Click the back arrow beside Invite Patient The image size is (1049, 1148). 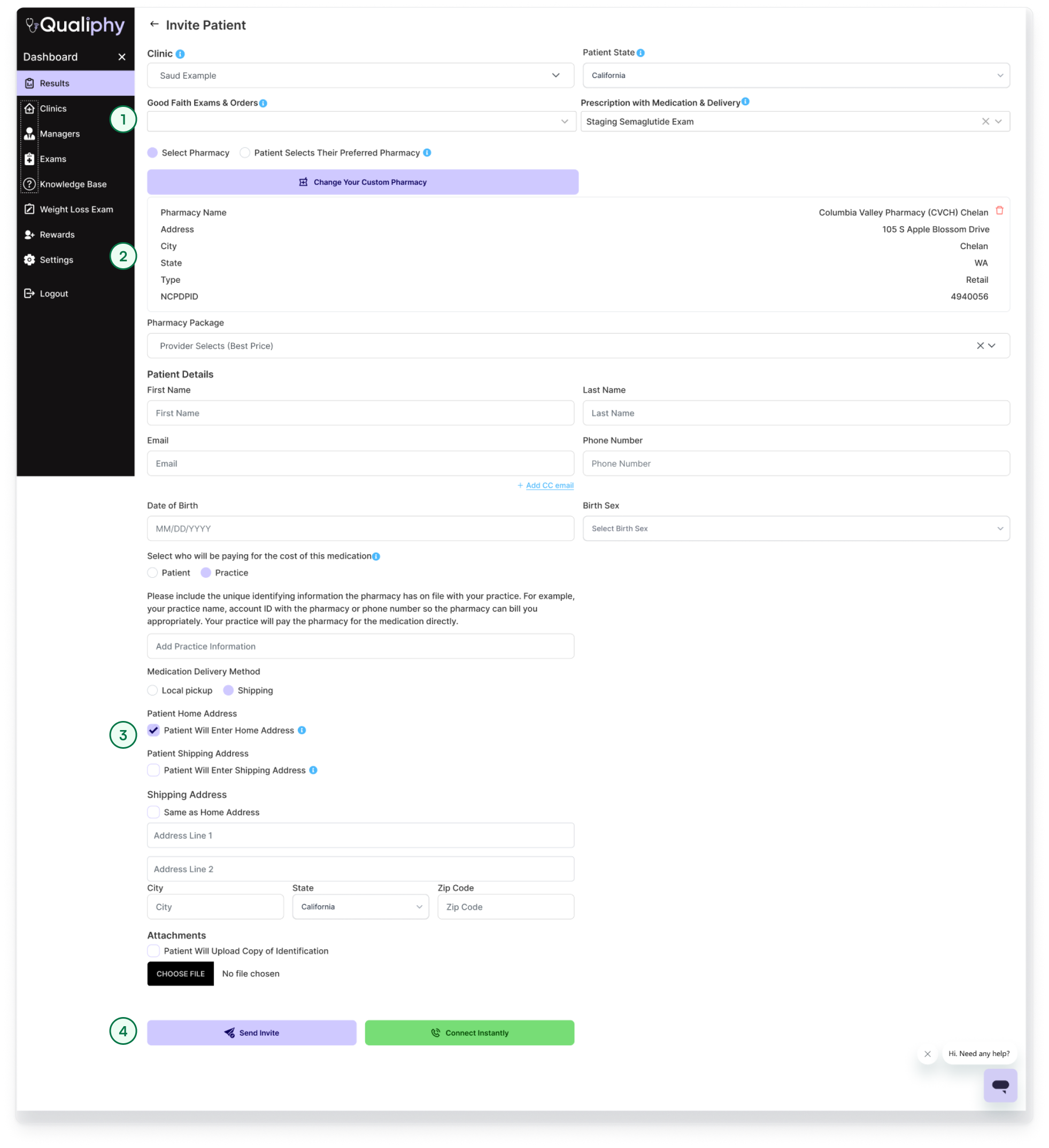pyautogui.click(x=154, y=24)
